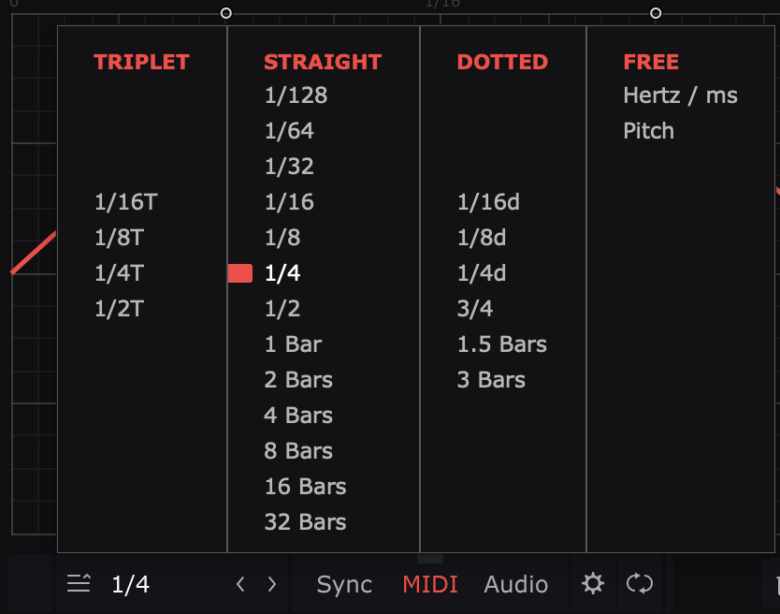Choose 32 Bars rate
The width and height of the screenshot is (780, 614).
click(x=305, y=522)
